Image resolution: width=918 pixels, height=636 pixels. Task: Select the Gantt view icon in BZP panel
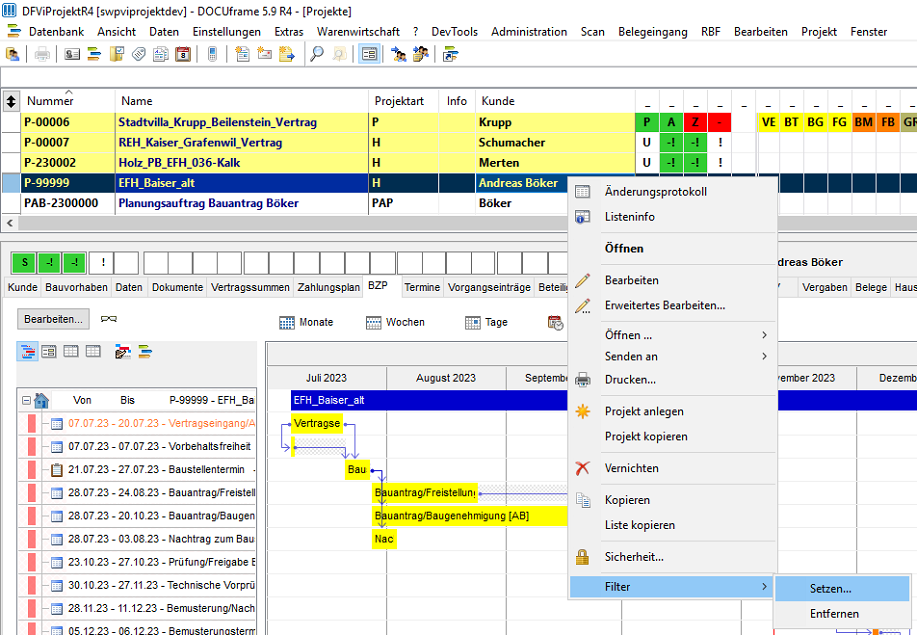tap(28, 351)
